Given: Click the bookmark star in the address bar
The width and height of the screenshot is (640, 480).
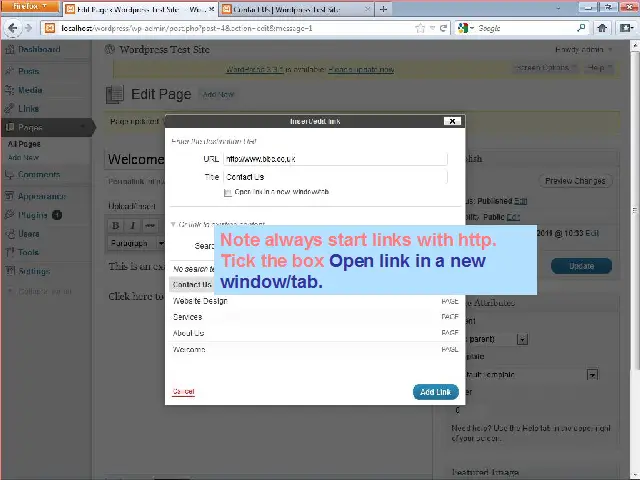Looking at the screenshot, I should [x=420, y=28].
